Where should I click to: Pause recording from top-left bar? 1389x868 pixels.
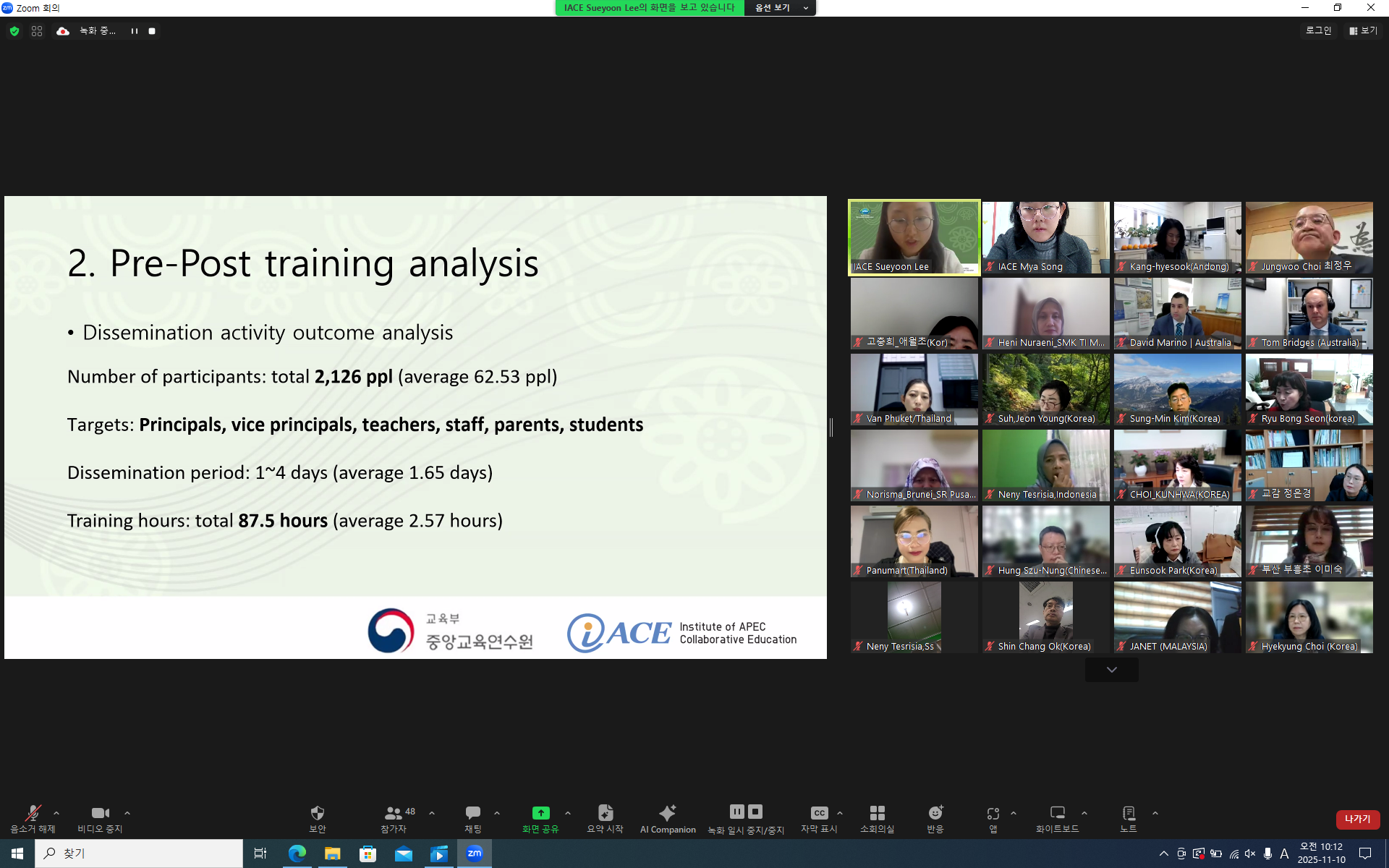click(x=135, y=31)
